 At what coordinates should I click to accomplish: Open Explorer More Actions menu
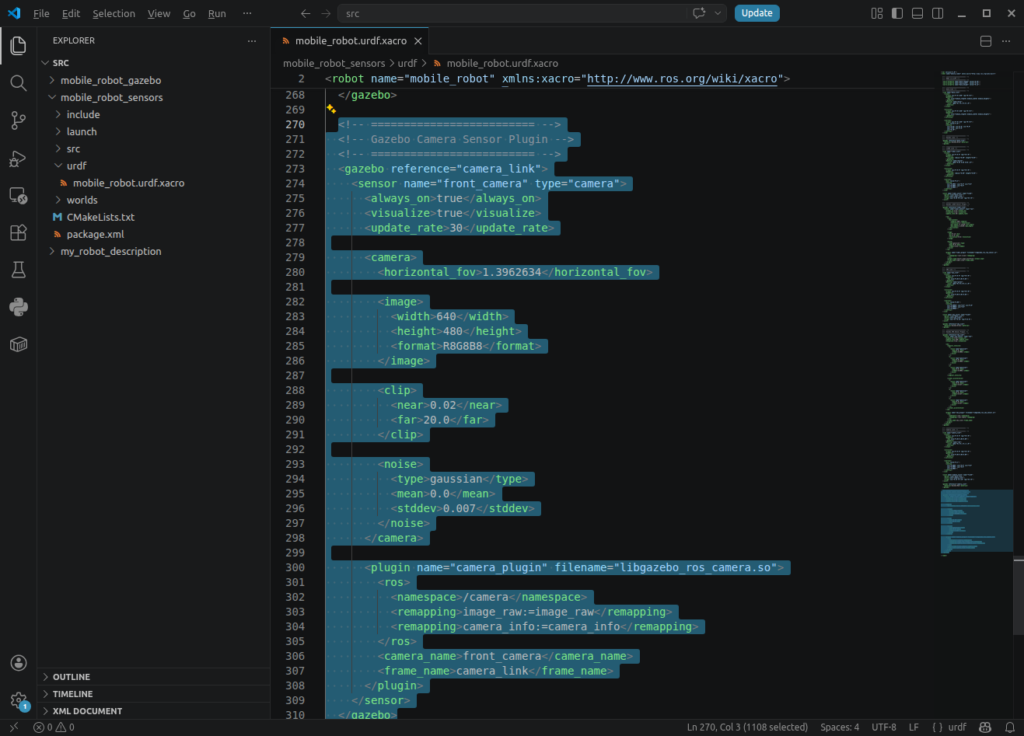coord(251,41)
